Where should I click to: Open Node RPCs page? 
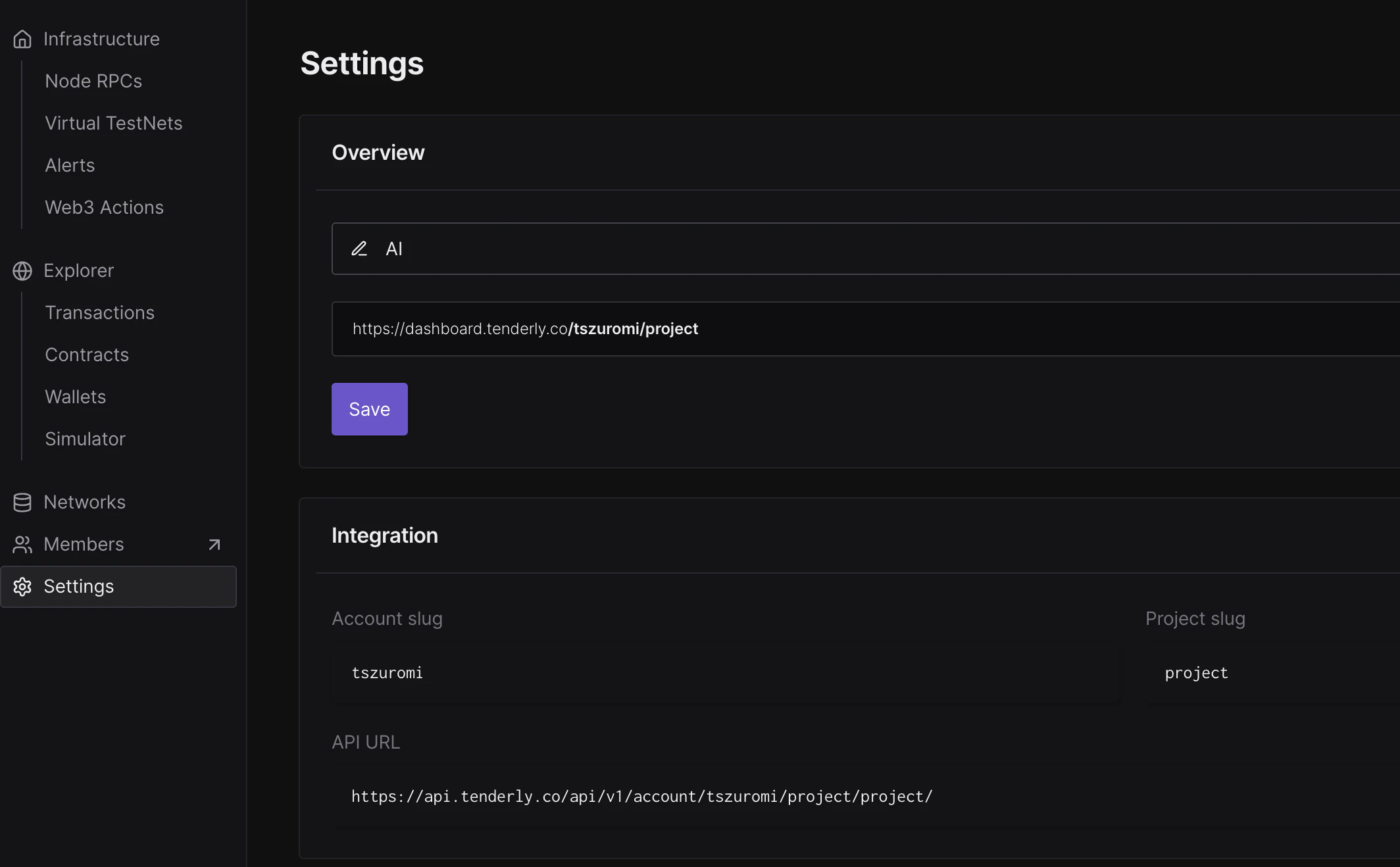(x=93, y=82)
